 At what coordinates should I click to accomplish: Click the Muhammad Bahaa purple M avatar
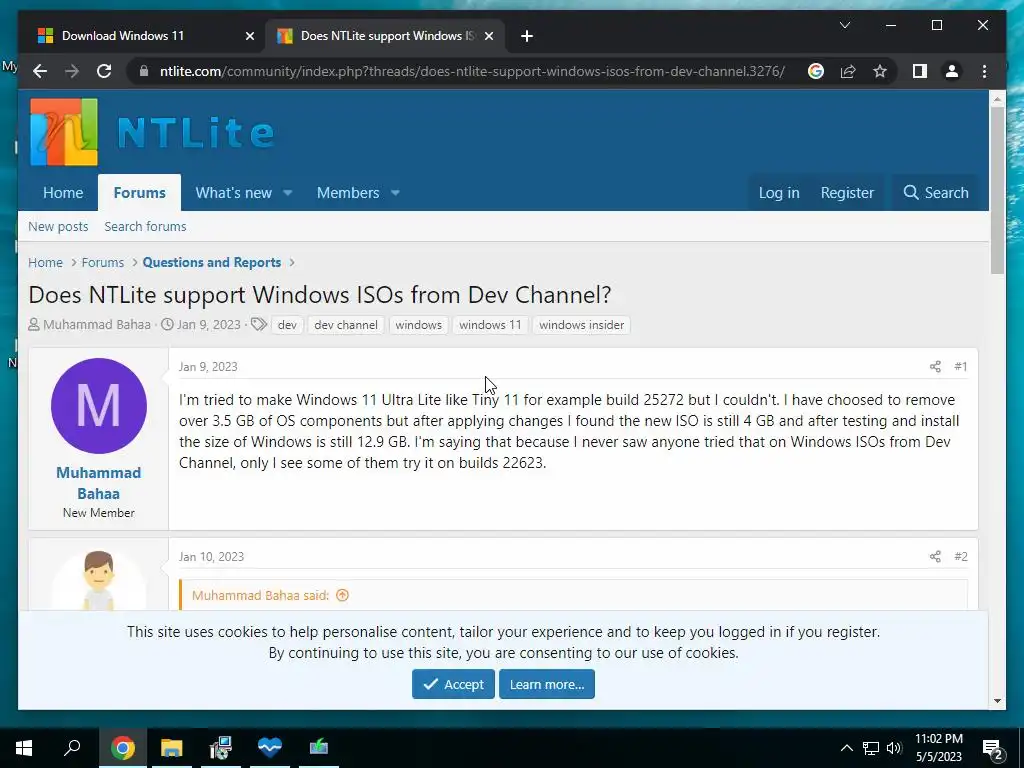[99, 406]
